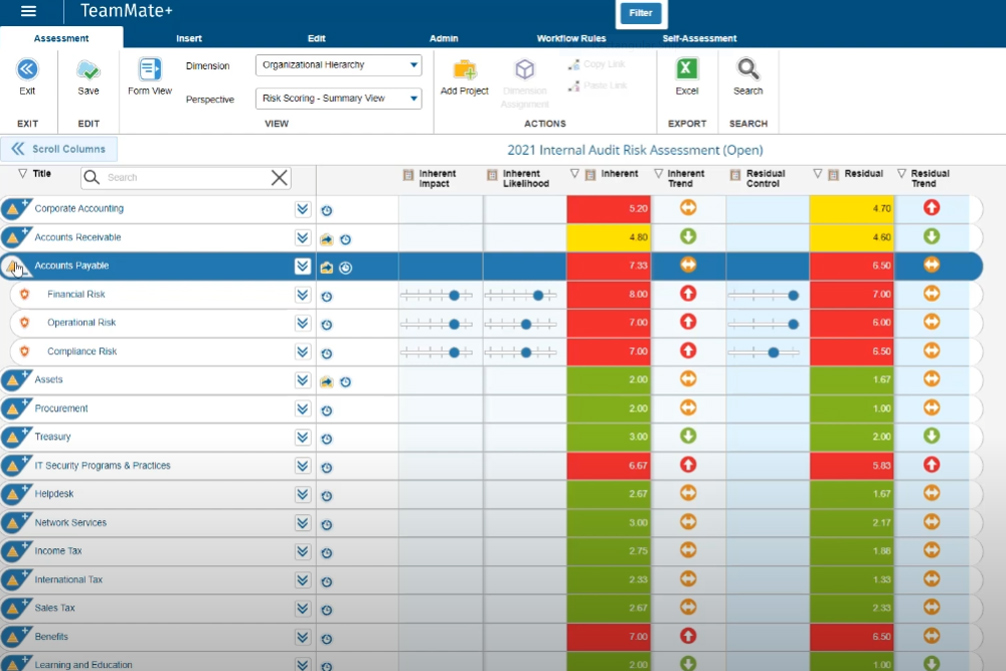Toggle the Residual Trend column filter
The height and width of the screenshot is (671, 1006).
pyautogui.click(x=902, y=174)
